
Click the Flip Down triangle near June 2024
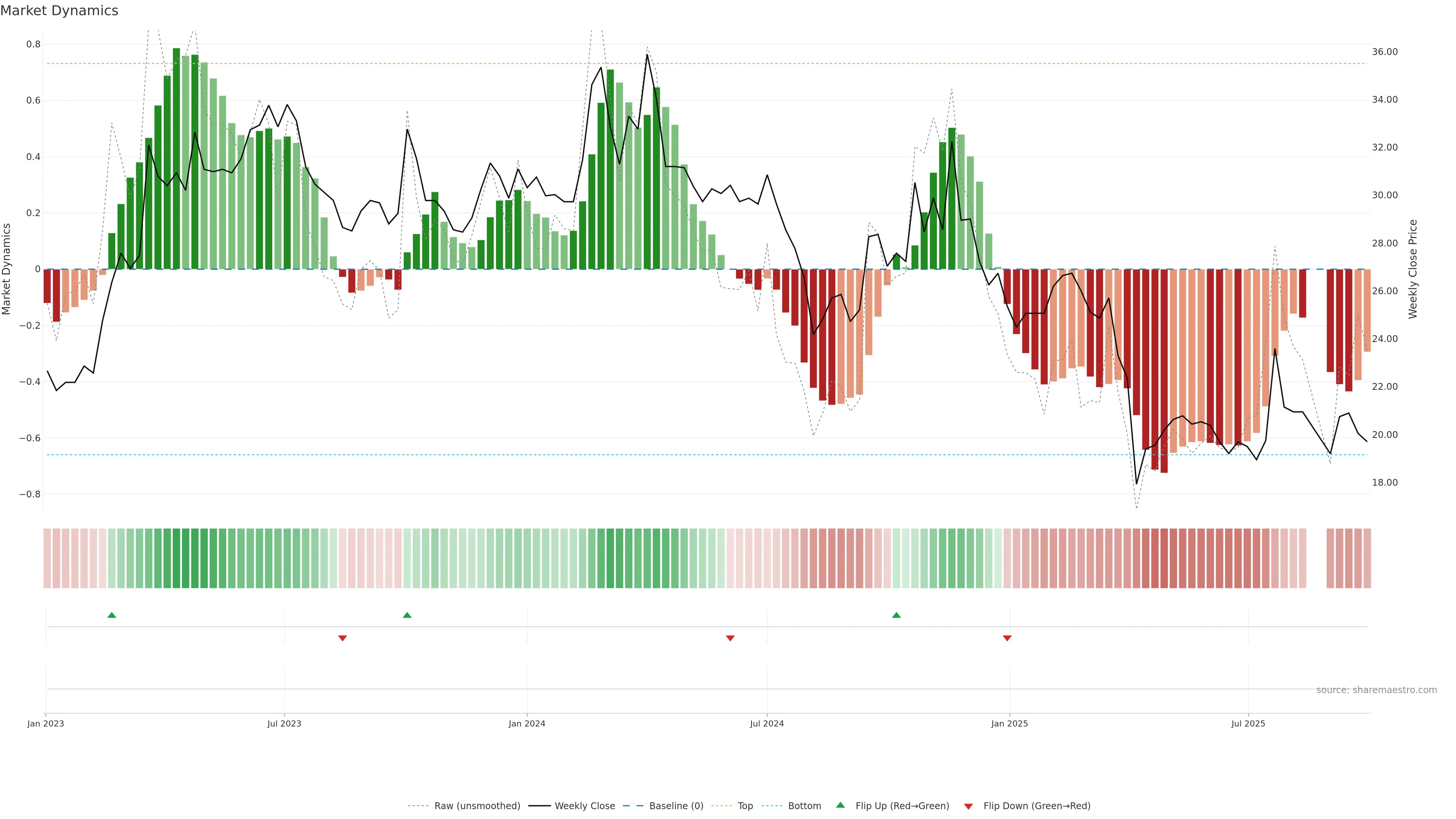pos(730,638)
